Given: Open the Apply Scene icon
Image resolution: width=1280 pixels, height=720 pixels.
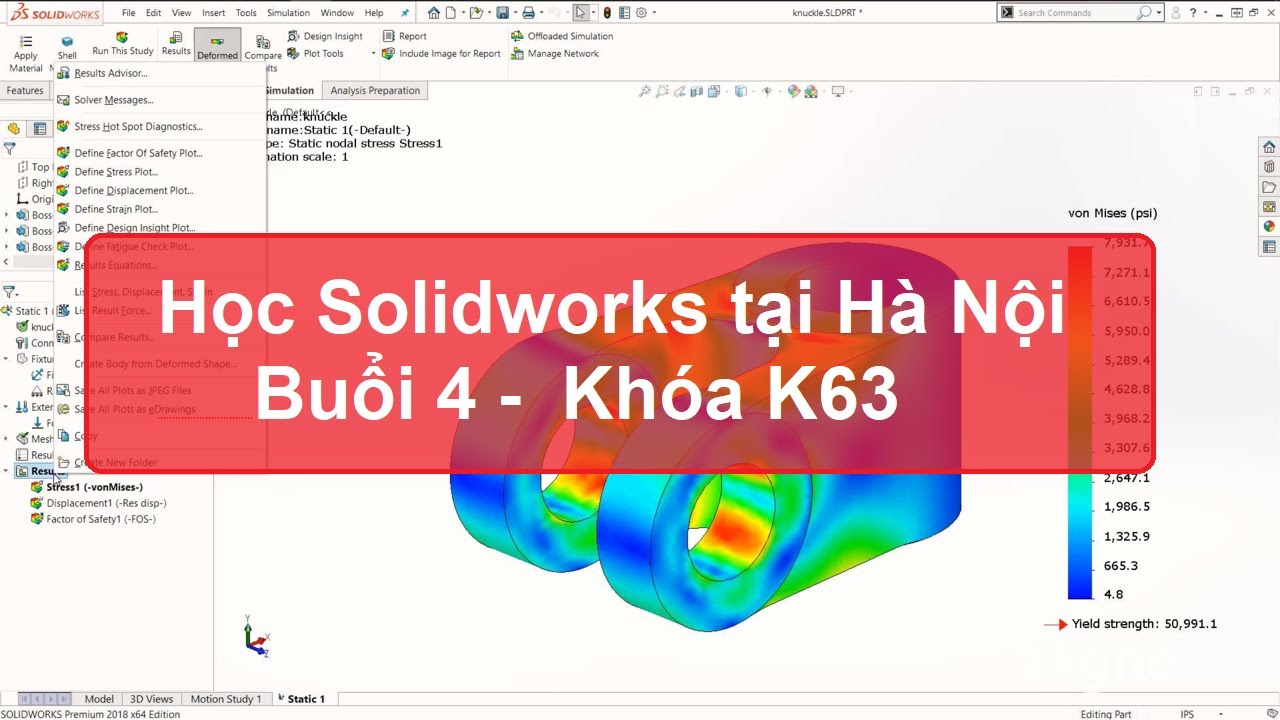Looking at the screenshot, I should click(x=811, y=91).
